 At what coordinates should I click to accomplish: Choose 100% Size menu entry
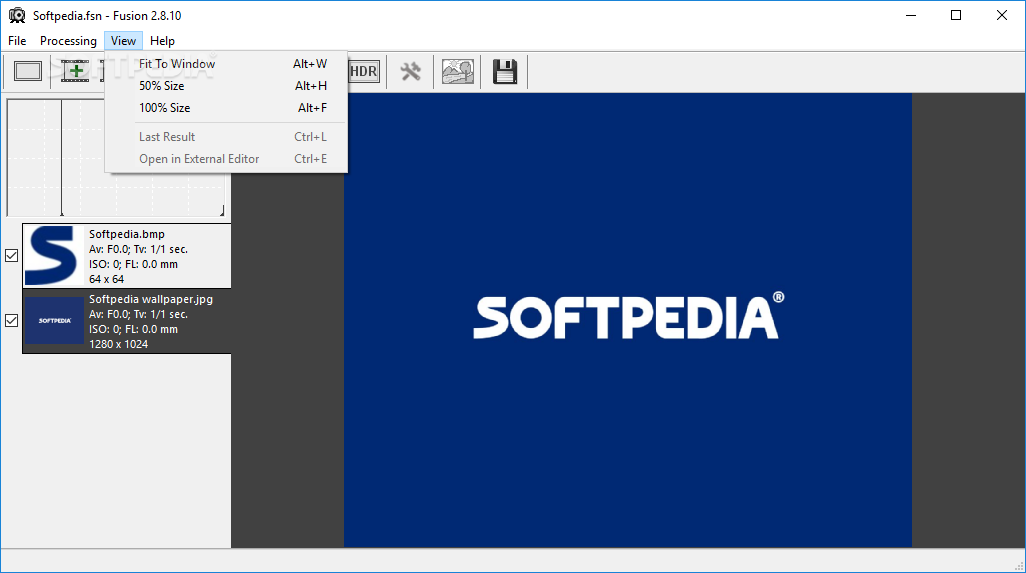tap(226, 108)
